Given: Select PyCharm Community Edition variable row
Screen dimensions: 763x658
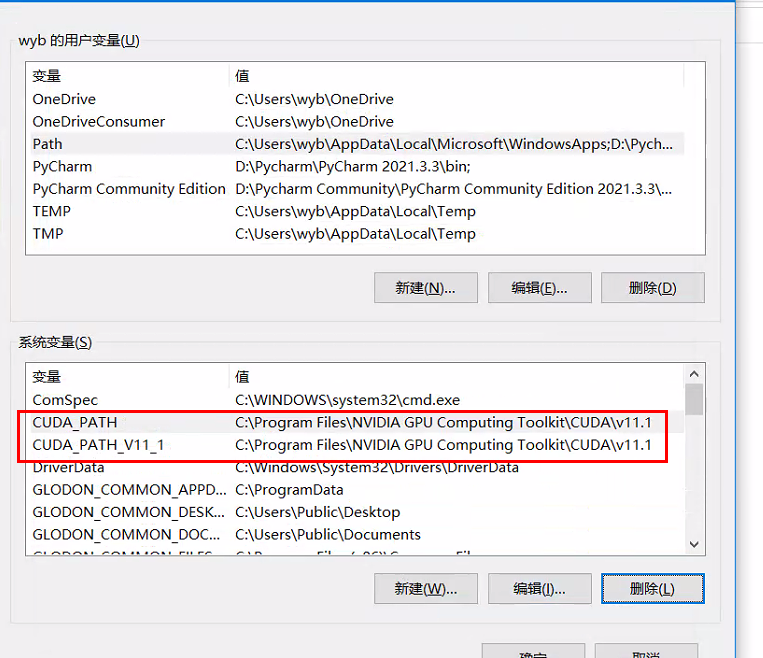Looking at the screenshot, I should [357, 189].
